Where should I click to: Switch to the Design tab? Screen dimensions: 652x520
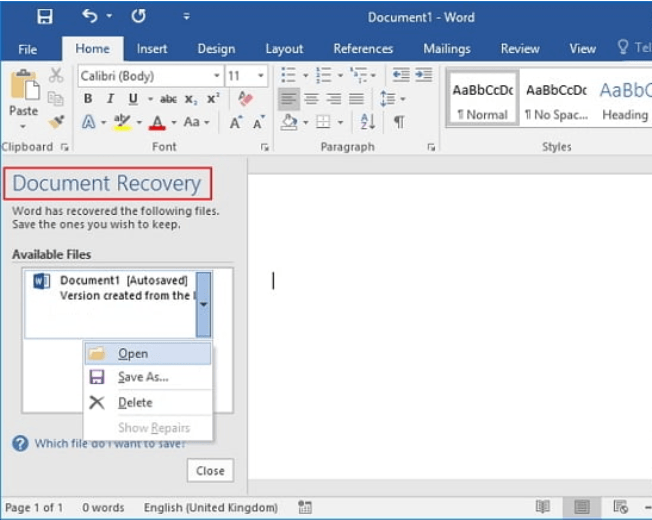coord(216,49)
